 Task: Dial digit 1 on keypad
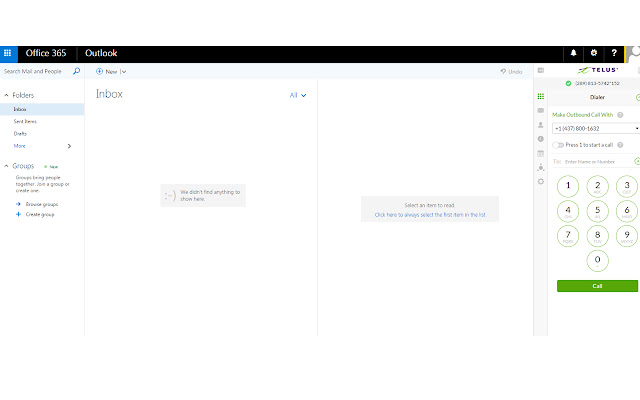coord(568,186)
